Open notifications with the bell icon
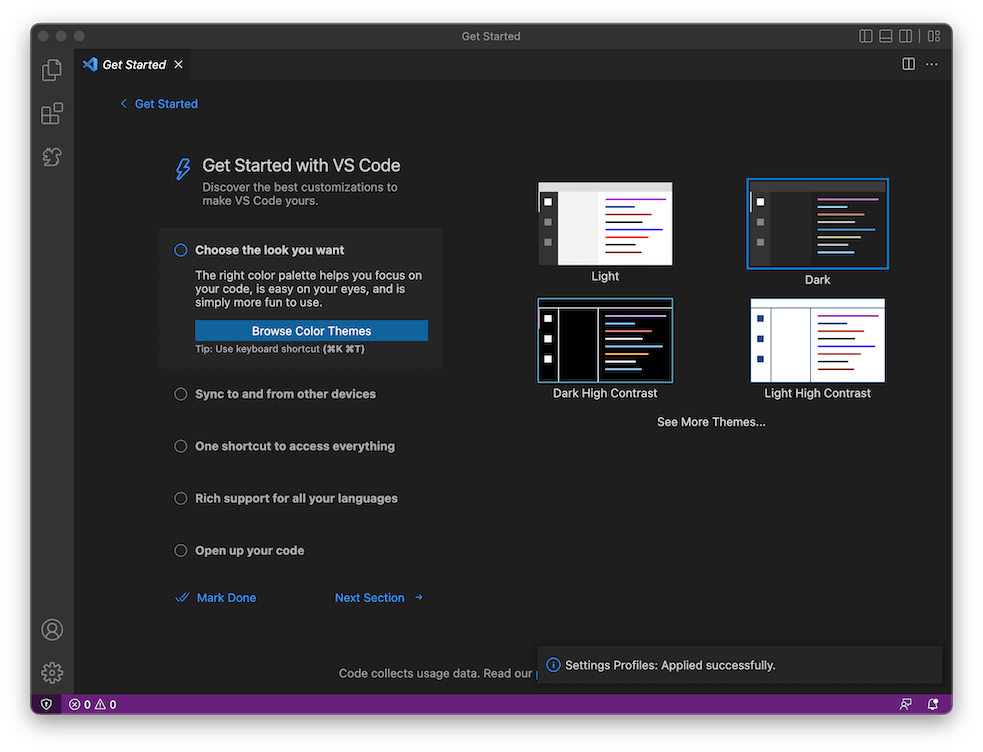 (933, 704)
